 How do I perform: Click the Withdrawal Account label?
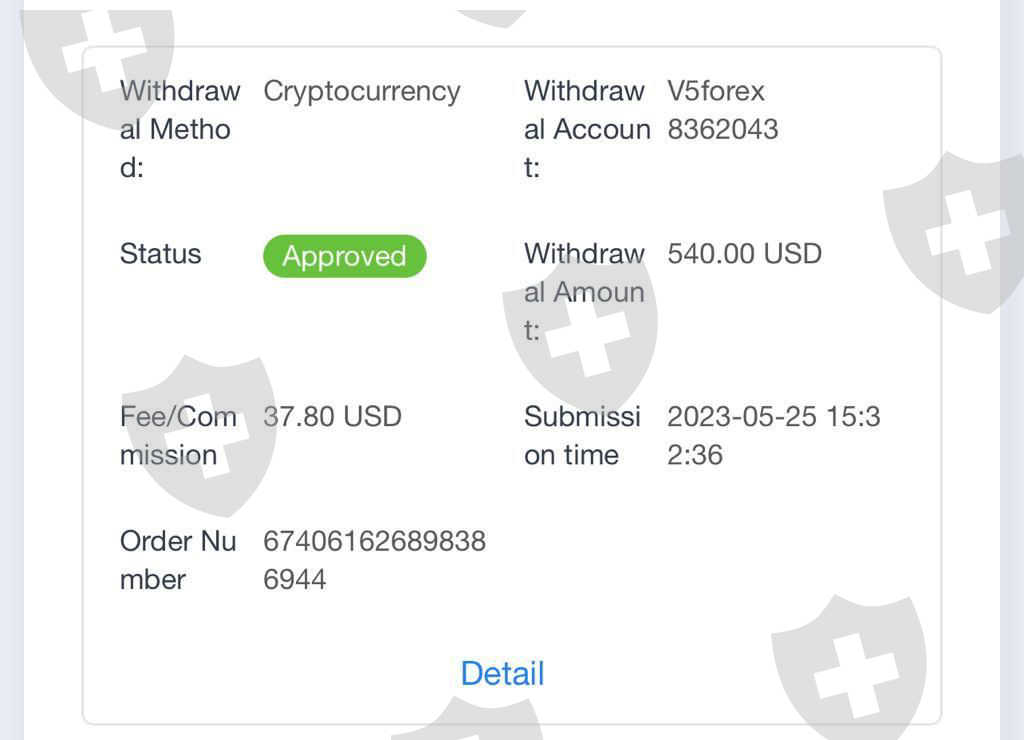(x=586, y=129)
